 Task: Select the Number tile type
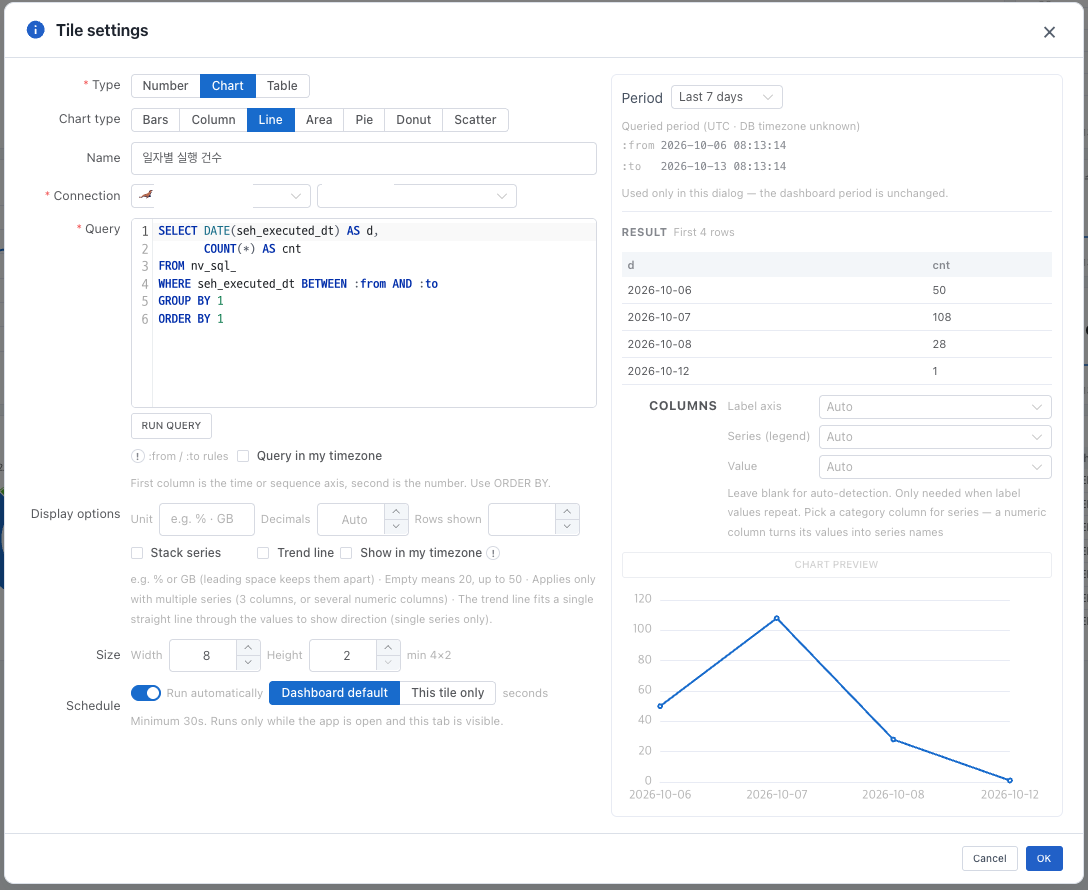[165, 86]
